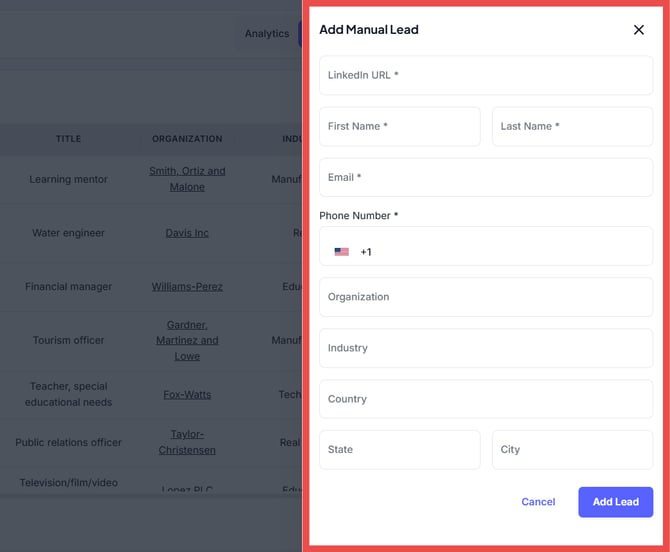Select the Organization text field
670x552 pixels.
pyautogui.click(x=486, y=297)
